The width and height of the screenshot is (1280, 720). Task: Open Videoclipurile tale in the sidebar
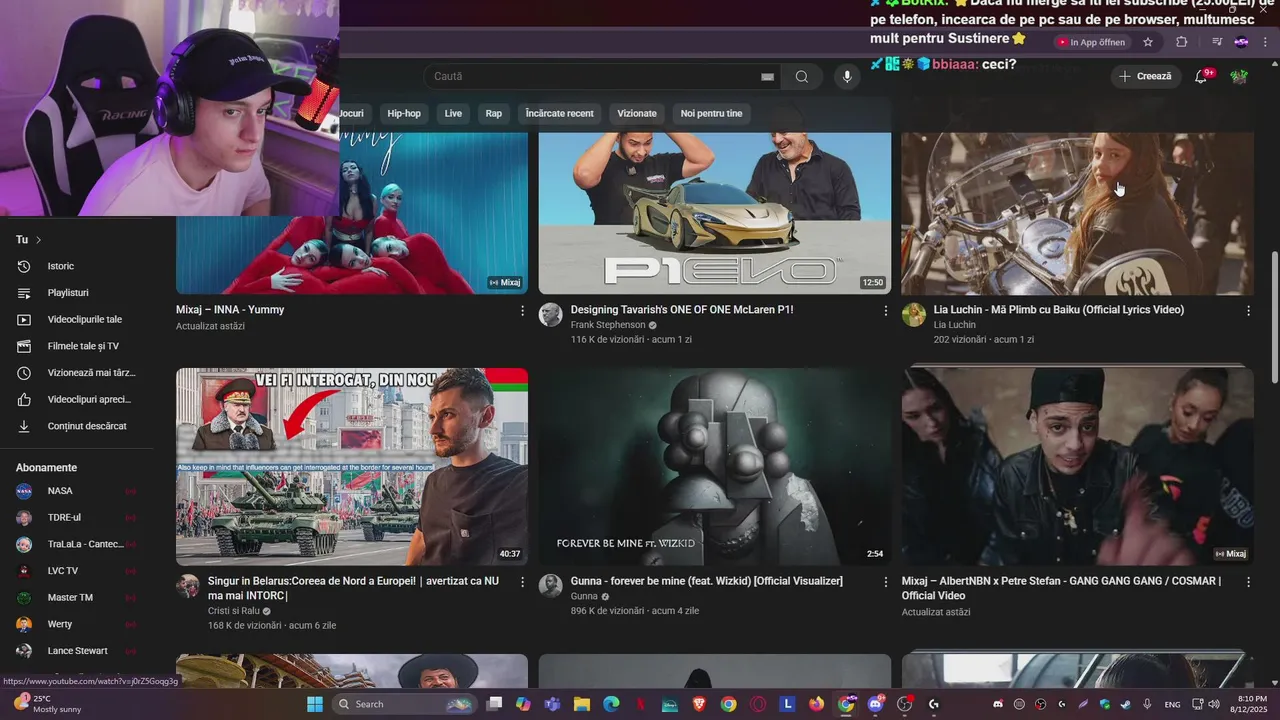pyautogui.click(x=78, y=320)
